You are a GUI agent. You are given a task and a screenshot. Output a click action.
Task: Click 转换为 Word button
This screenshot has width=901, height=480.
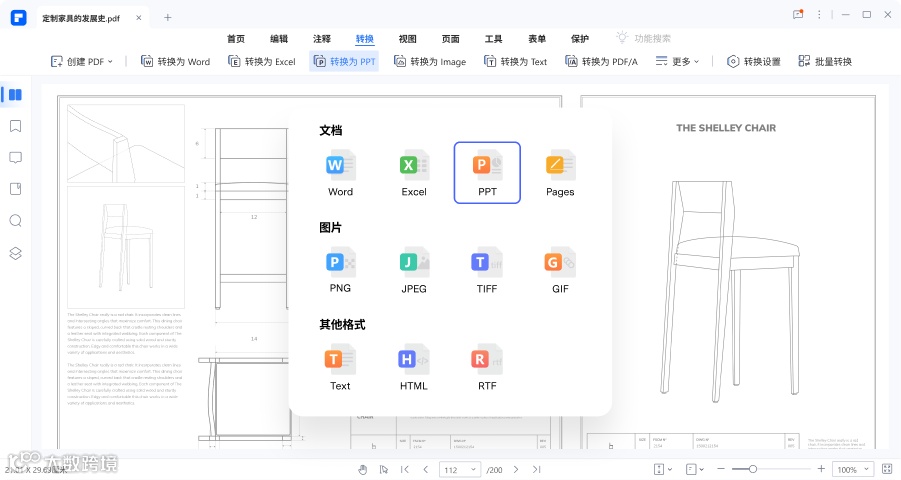tap(176, 62)
